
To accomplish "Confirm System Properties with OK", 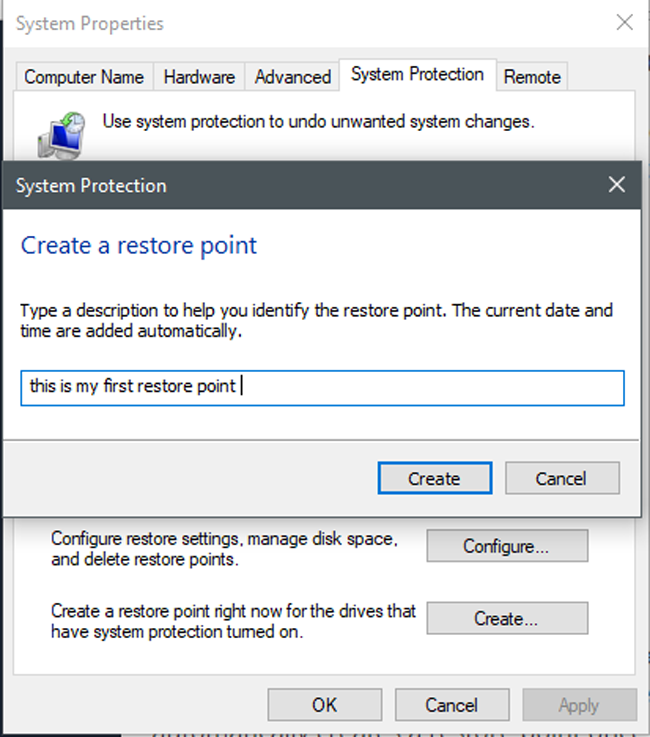I will (x=324, y=705).
